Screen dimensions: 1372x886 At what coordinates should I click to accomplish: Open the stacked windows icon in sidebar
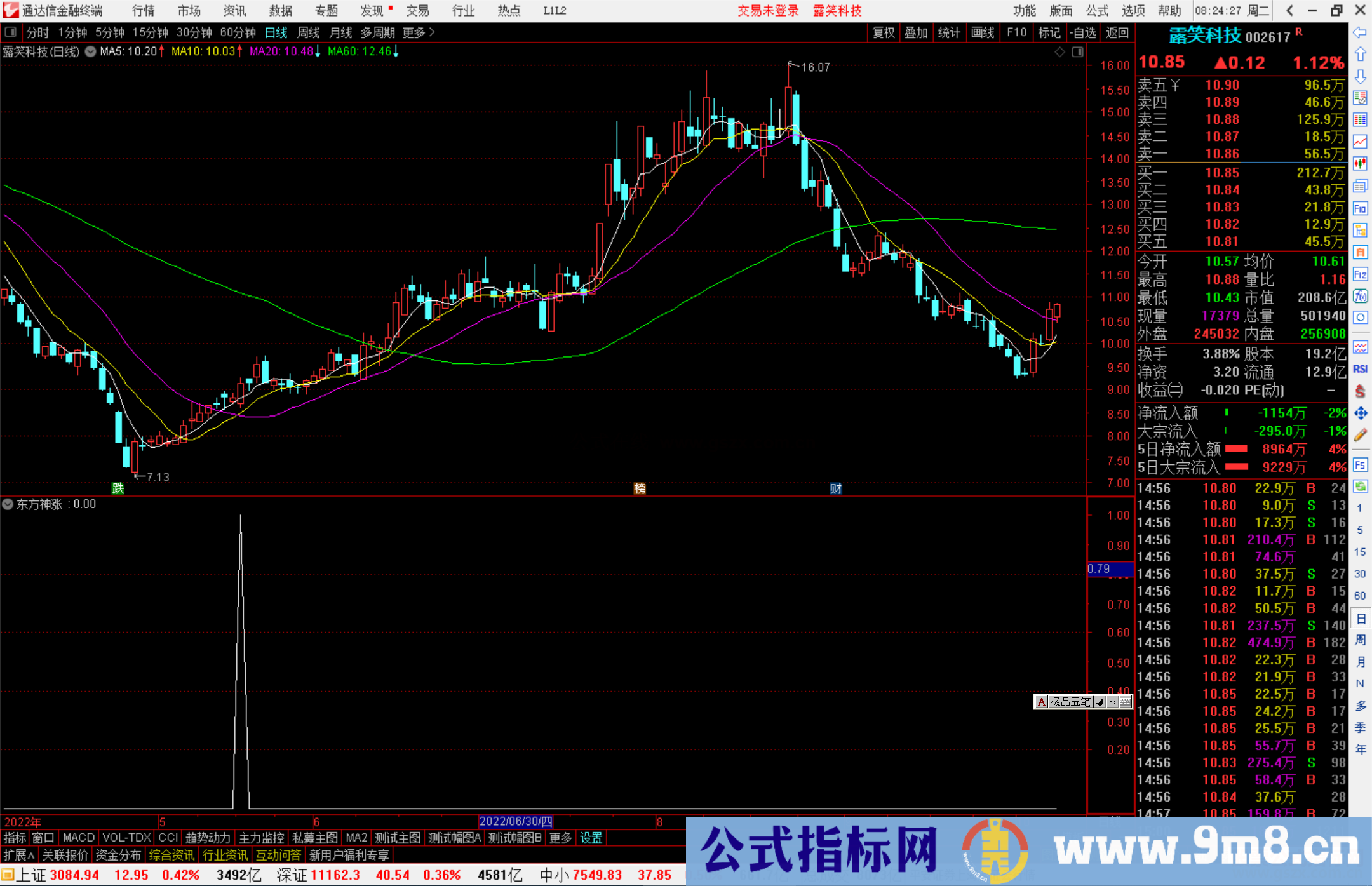coord(1360,186)
